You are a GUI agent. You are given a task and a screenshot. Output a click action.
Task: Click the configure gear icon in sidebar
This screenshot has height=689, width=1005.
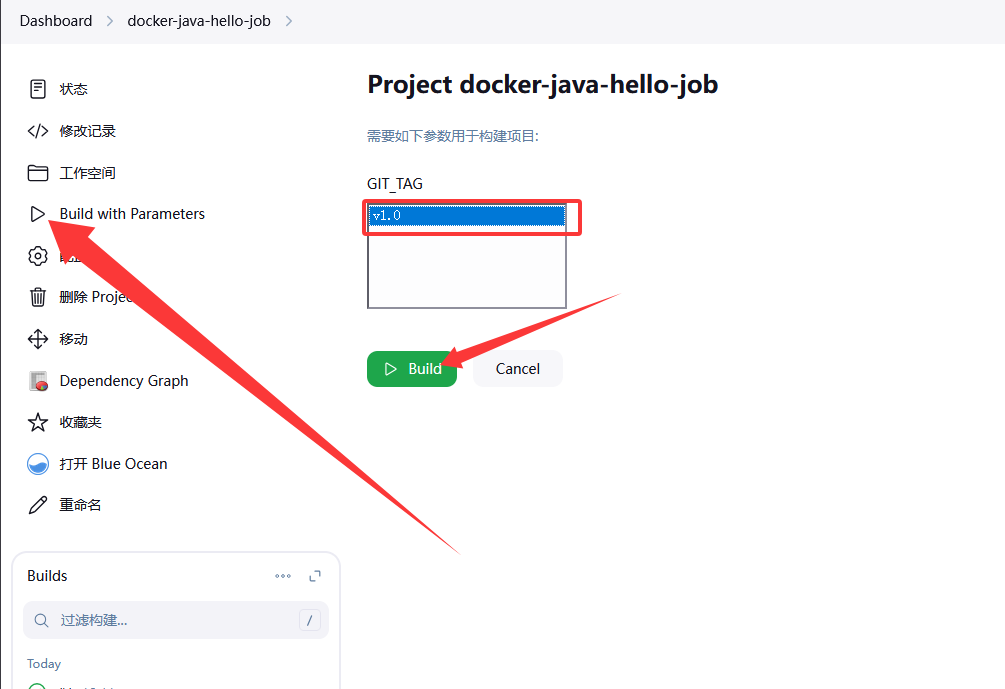coord(38,256)
